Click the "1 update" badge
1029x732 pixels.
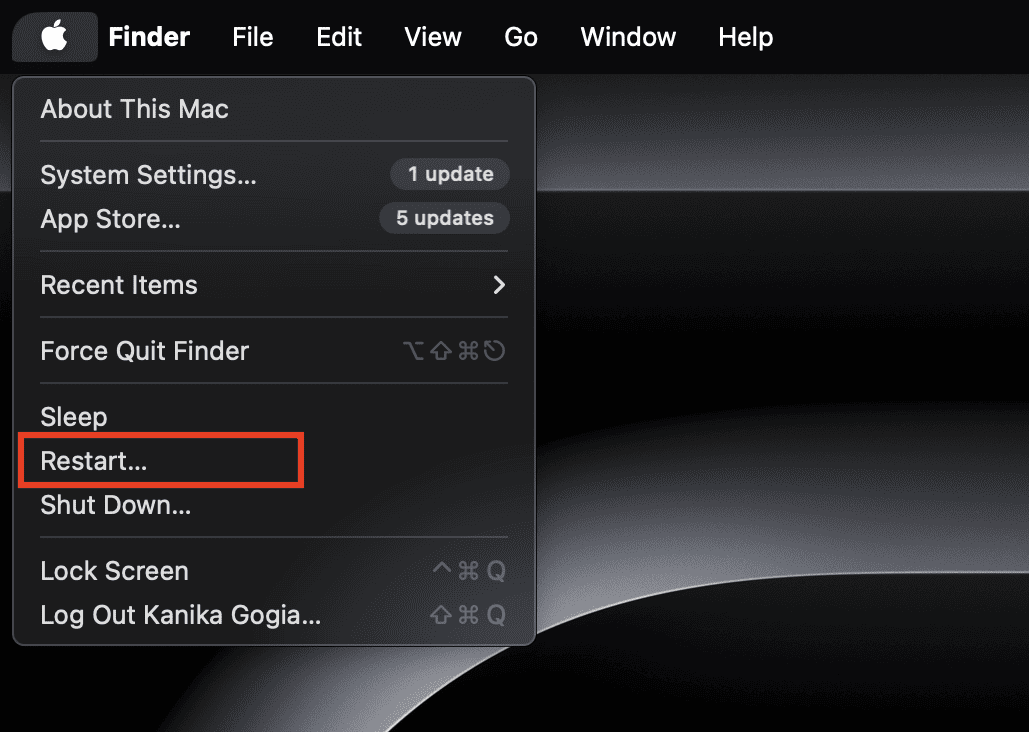point(450,174)
